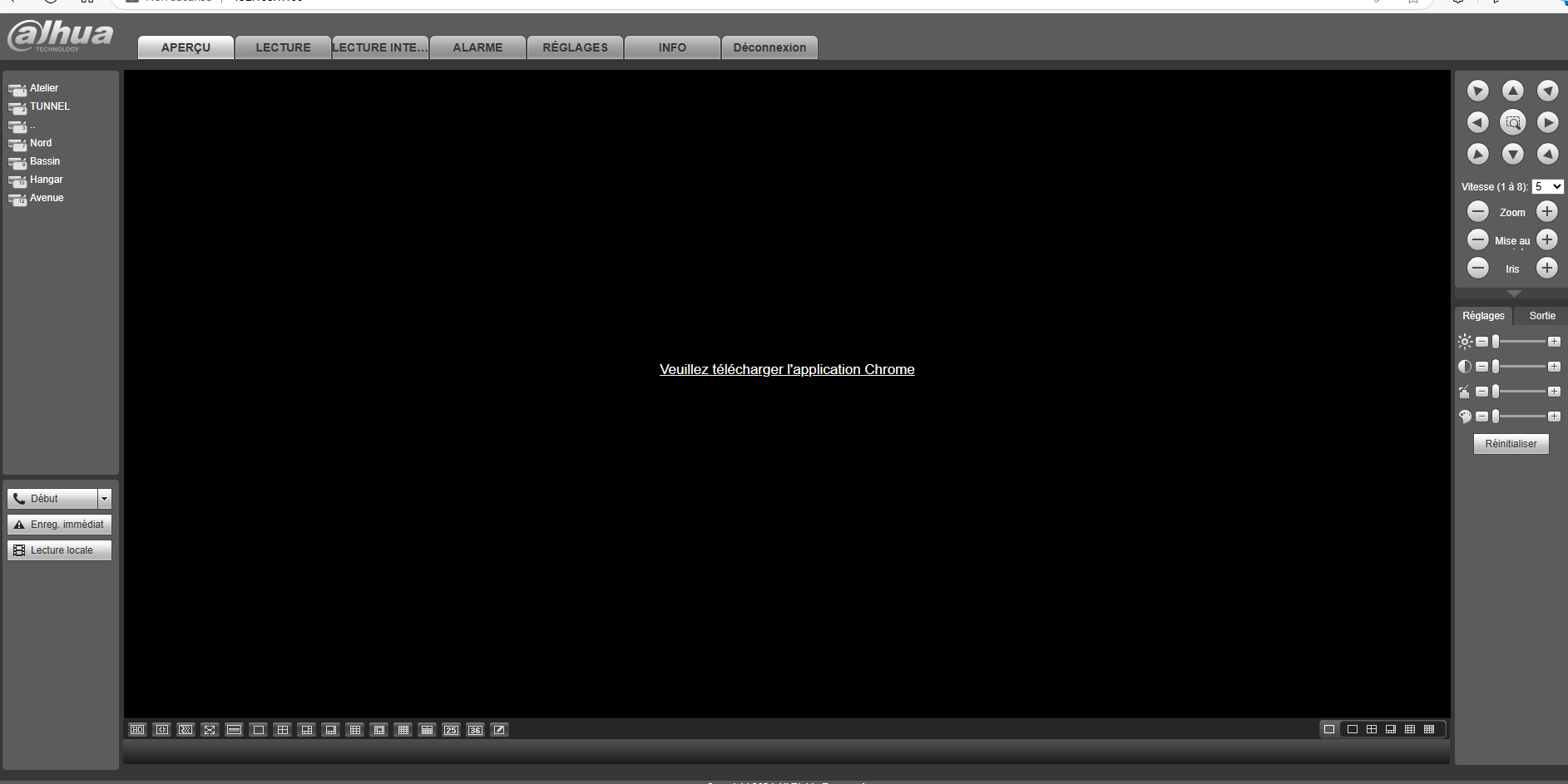This screenshot has width=1568, height=784.
Task: Switch to the LECTURE tab
Action: click(x=283, y=47)
